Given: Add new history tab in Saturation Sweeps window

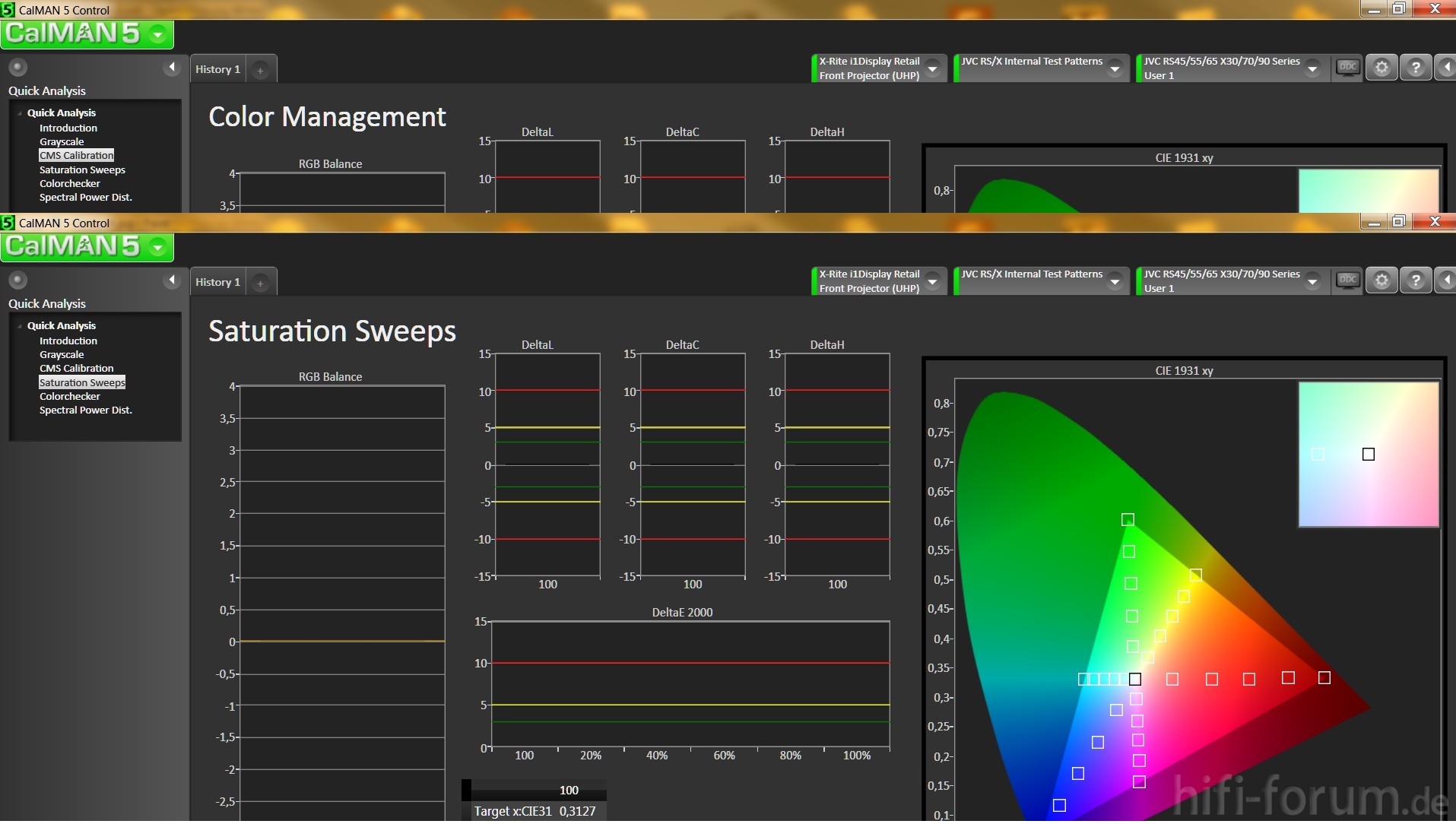Looking at the screenshot, I should point(260,283).
